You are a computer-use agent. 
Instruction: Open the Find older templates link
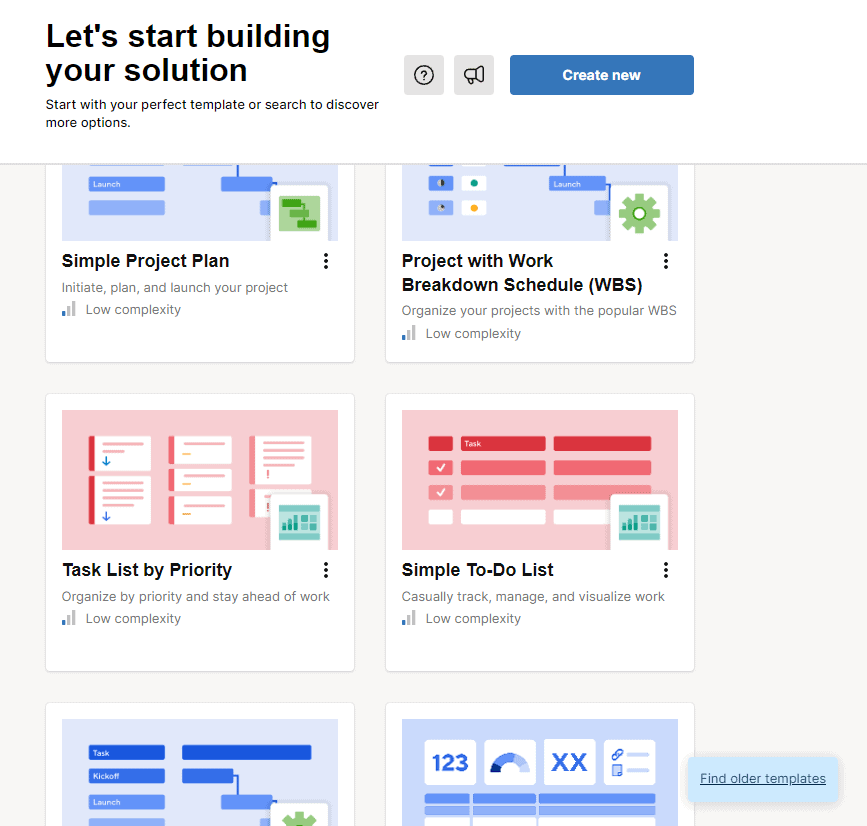click(x=762, y=778)
